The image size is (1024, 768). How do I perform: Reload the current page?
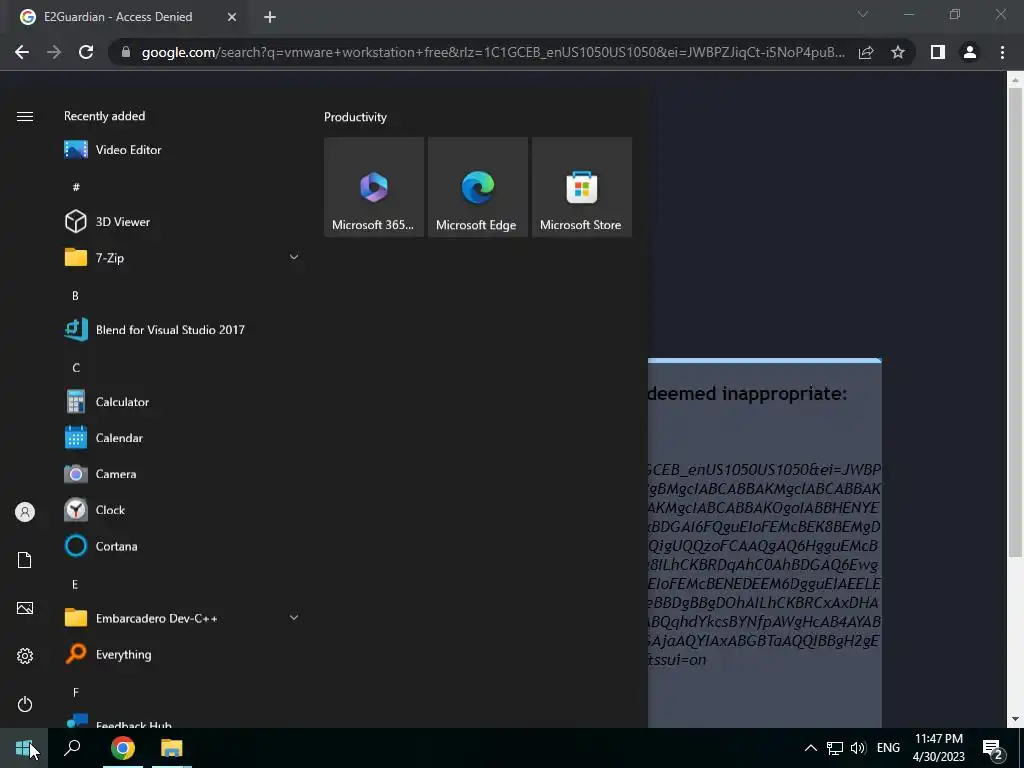click(x=86, y=52)
